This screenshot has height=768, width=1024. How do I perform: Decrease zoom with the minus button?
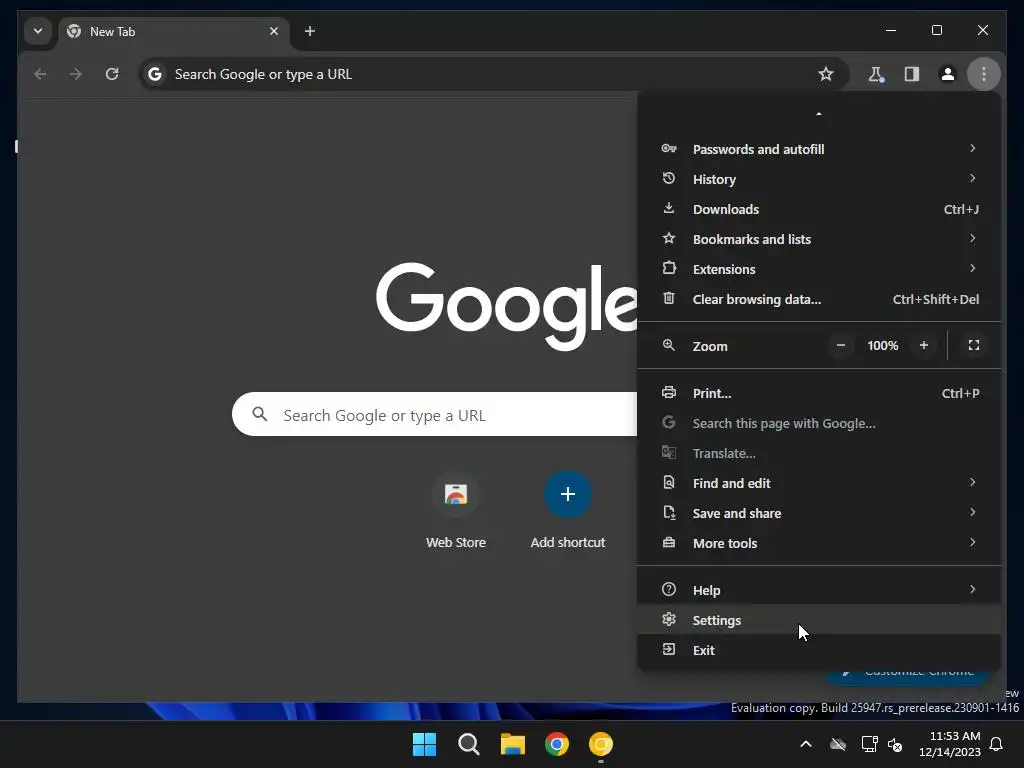(x=840, y=345)
